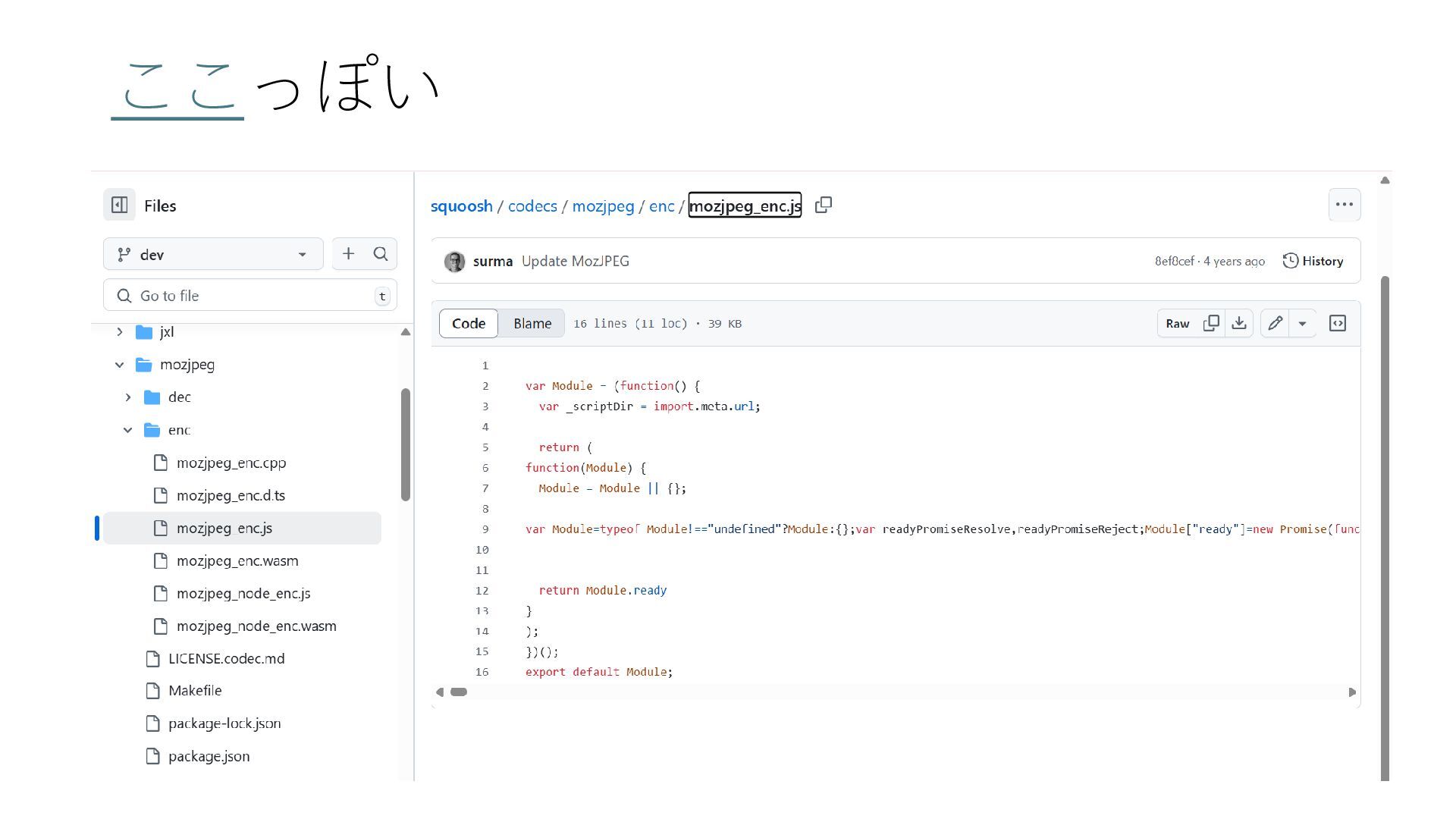Click the search magnifier next to plus
The width and height of the screenshot is (1456, 819).
pos(381,254)
